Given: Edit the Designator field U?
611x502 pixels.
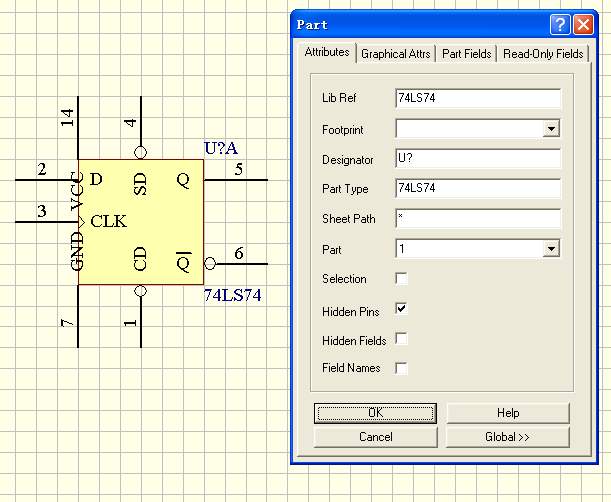Looking at the screenshot, I should pyautogui.click(x=478, y=159).
